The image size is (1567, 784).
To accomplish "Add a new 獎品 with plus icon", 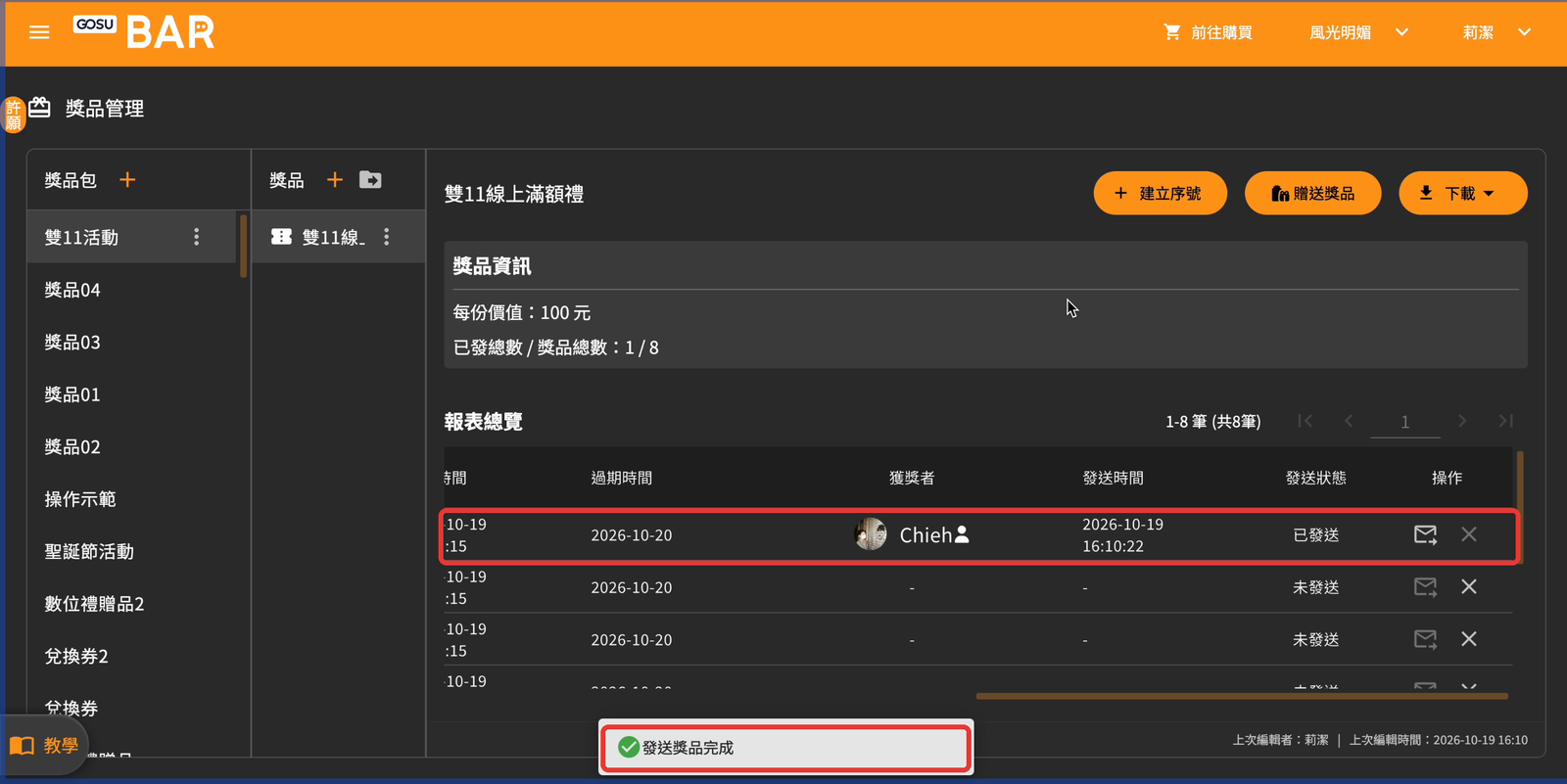I will (x=335, y=180).
